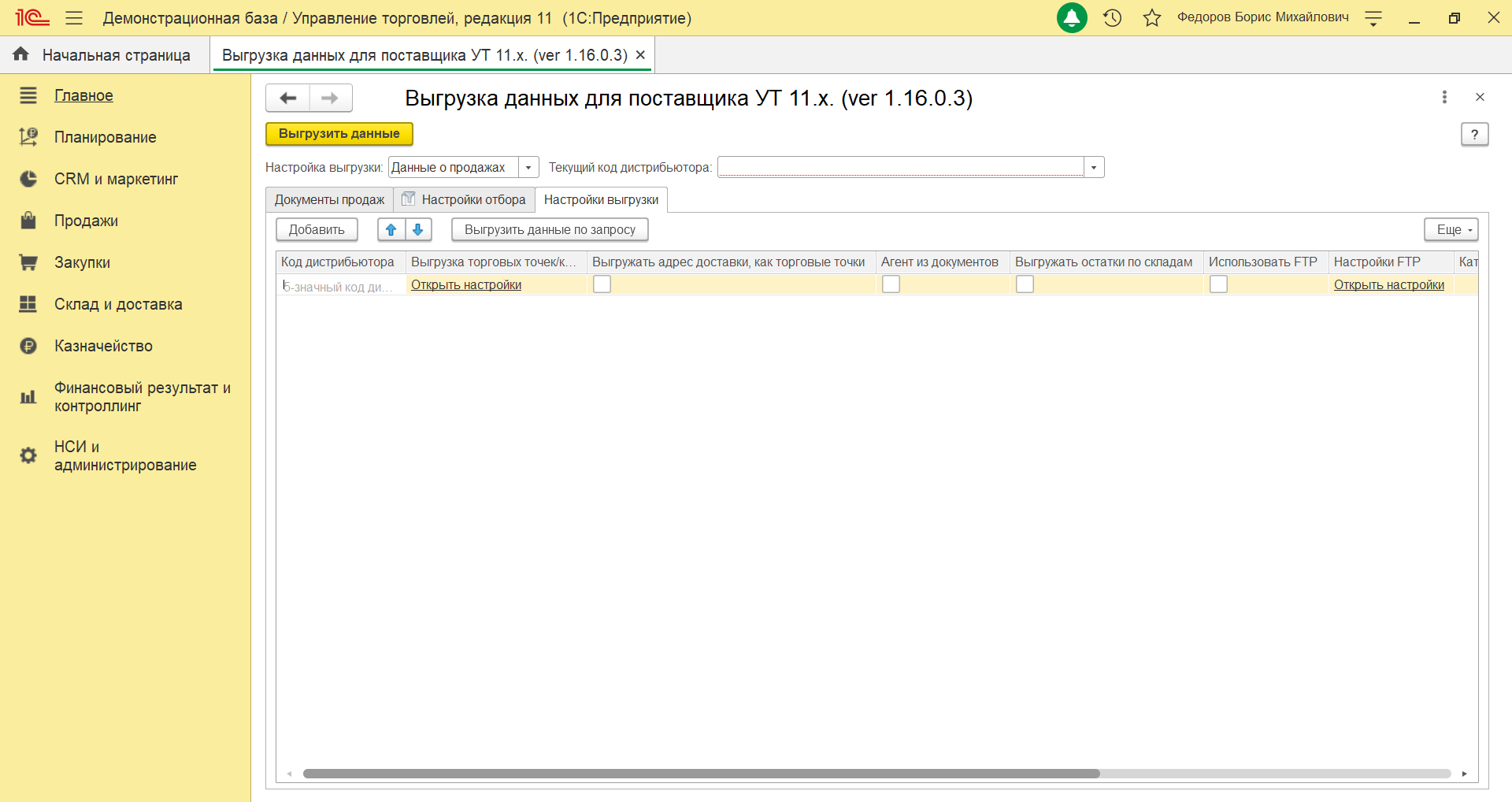1512x802 pixels.
Task: Click Использовать FTP column header
Action: pyautogui.click(x=1266, y=262)
